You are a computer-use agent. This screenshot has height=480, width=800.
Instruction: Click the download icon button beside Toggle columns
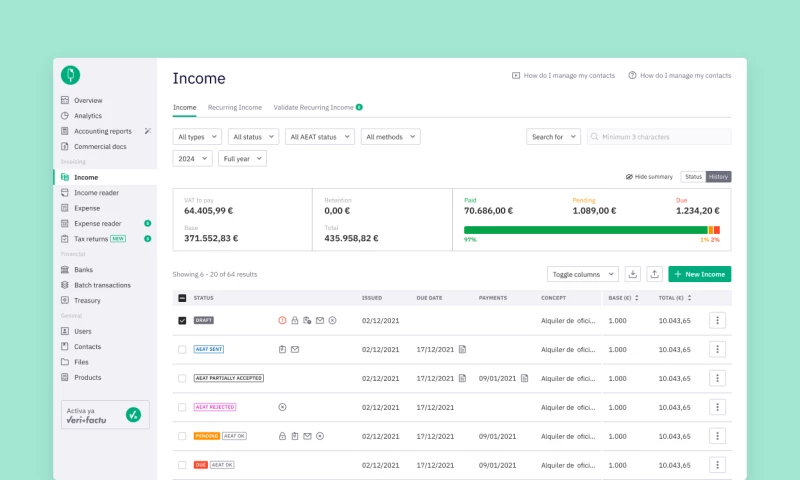coord(633,274)
